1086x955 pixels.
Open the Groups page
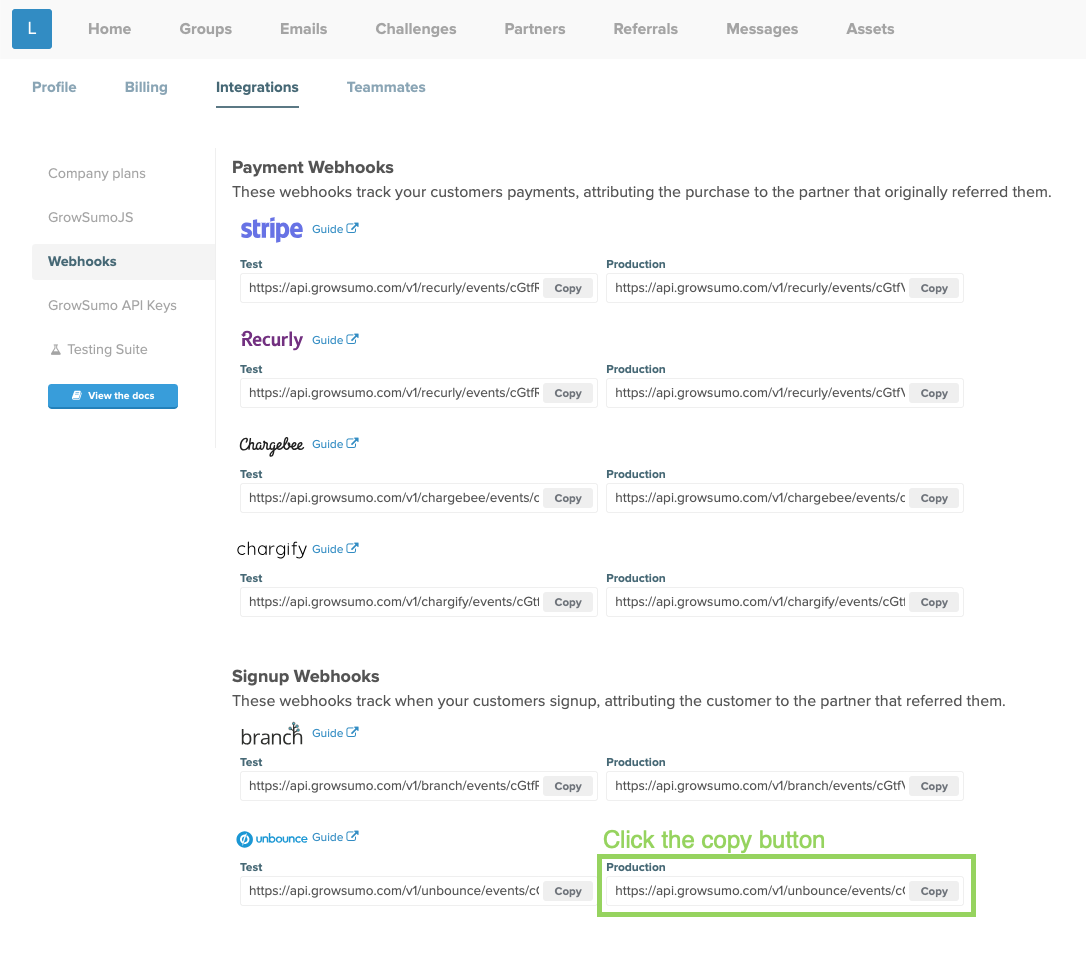click(206, 29)
